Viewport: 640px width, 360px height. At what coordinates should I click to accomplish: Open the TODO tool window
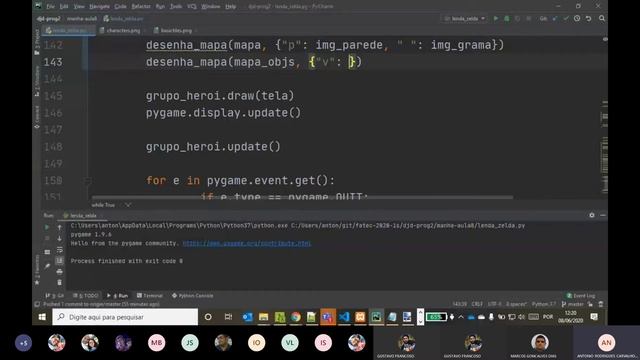pos(86,296)
